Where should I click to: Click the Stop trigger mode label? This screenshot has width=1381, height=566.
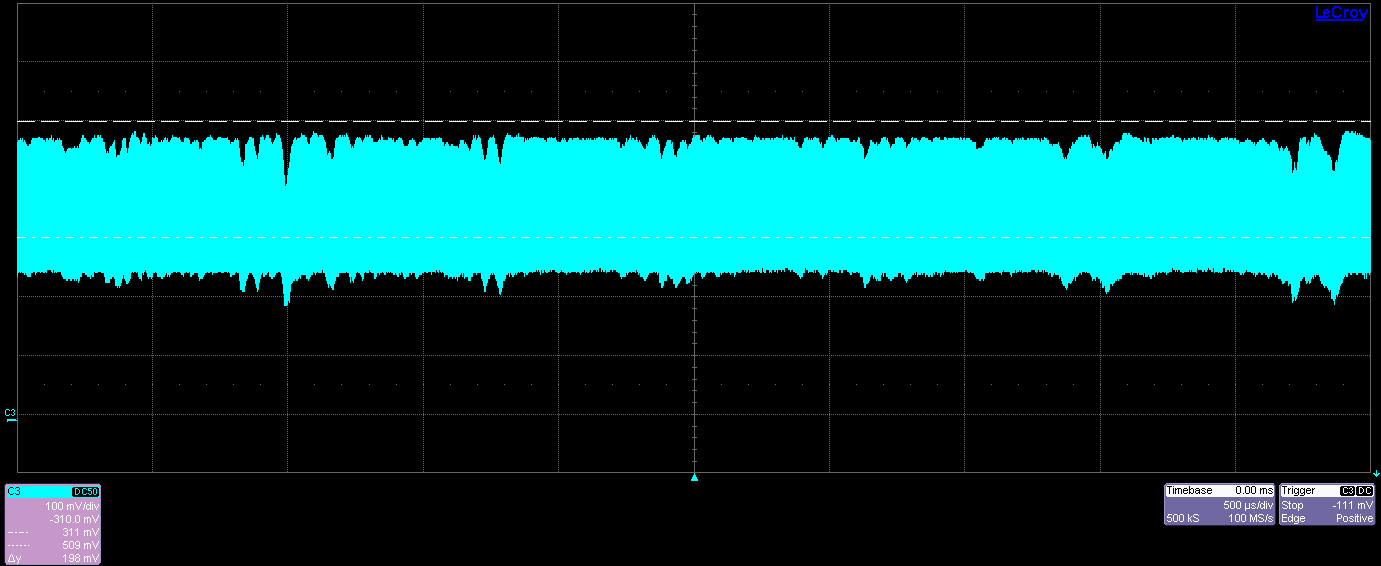pos(1293,505)
